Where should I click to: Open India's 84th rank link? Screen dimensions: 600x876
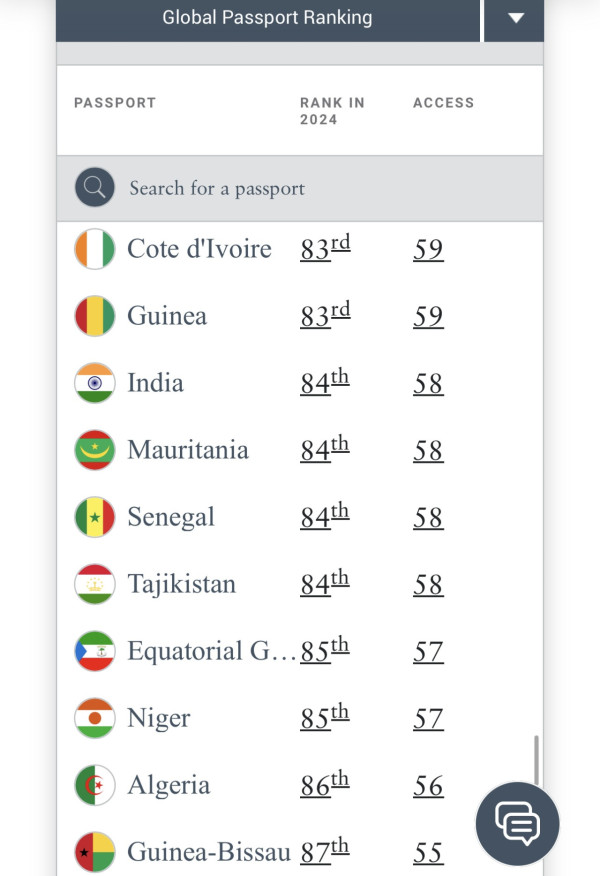click(324, 383)
